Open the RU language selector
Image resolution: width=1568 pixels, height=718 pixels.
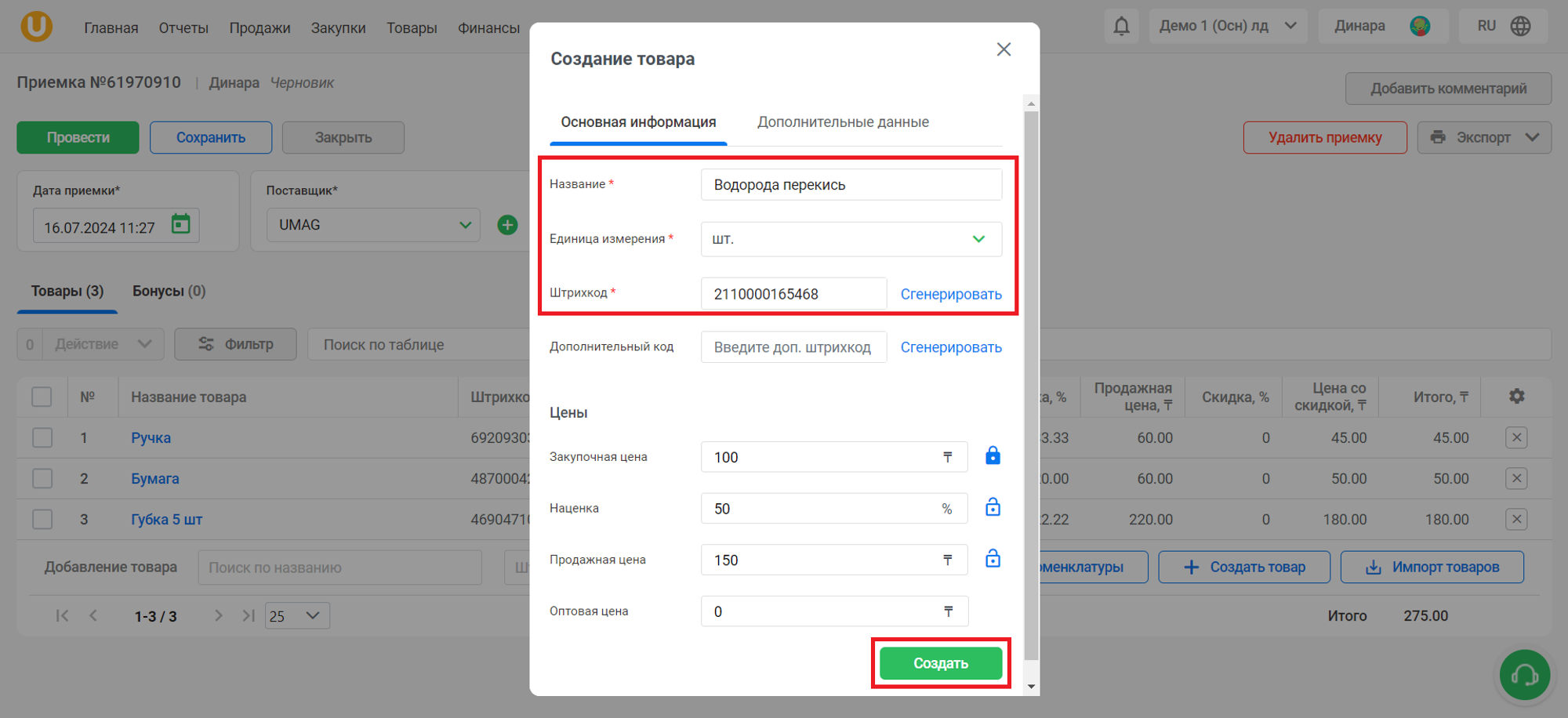pos(1502,26)
